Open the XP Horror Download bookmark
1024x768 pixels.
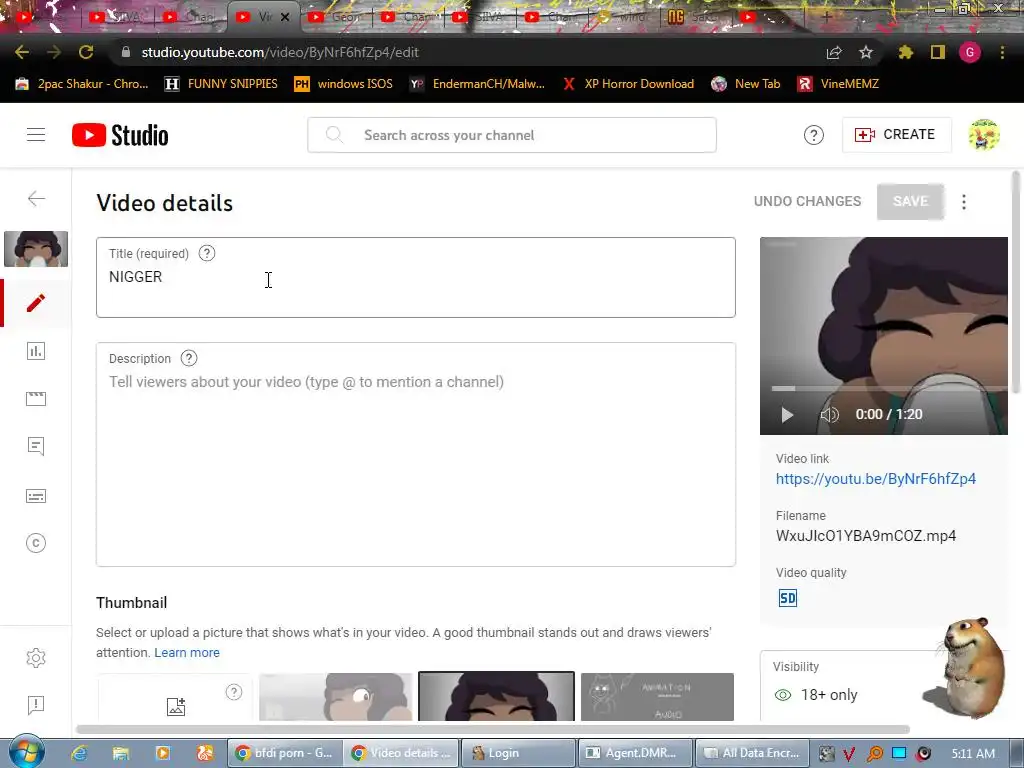coord(628,84)
